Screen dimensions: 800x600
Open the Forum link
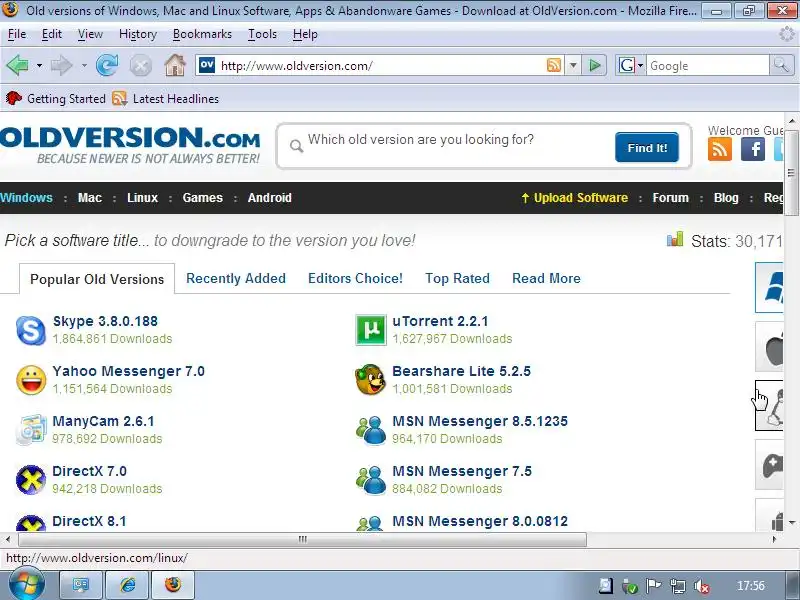(670, 198)
